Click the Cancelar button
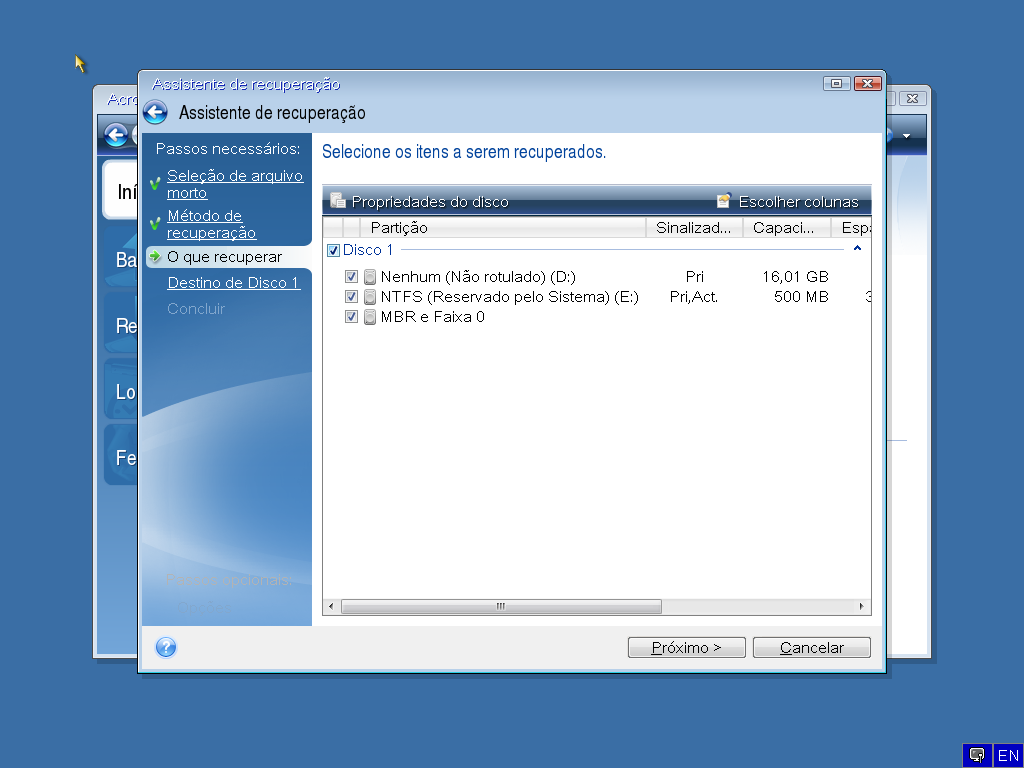Image resolution: width=1024 pixels, height=768 pixels. pyautogui.click(x=812, y=647)
